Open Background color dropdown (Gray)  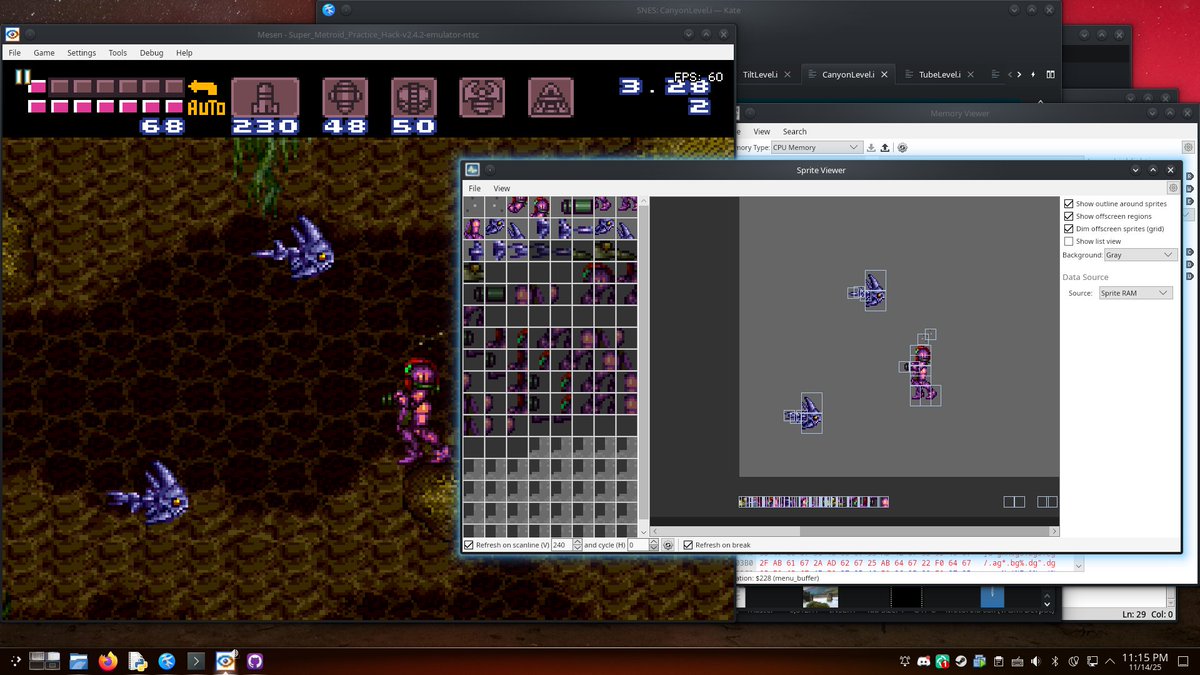1139,255
